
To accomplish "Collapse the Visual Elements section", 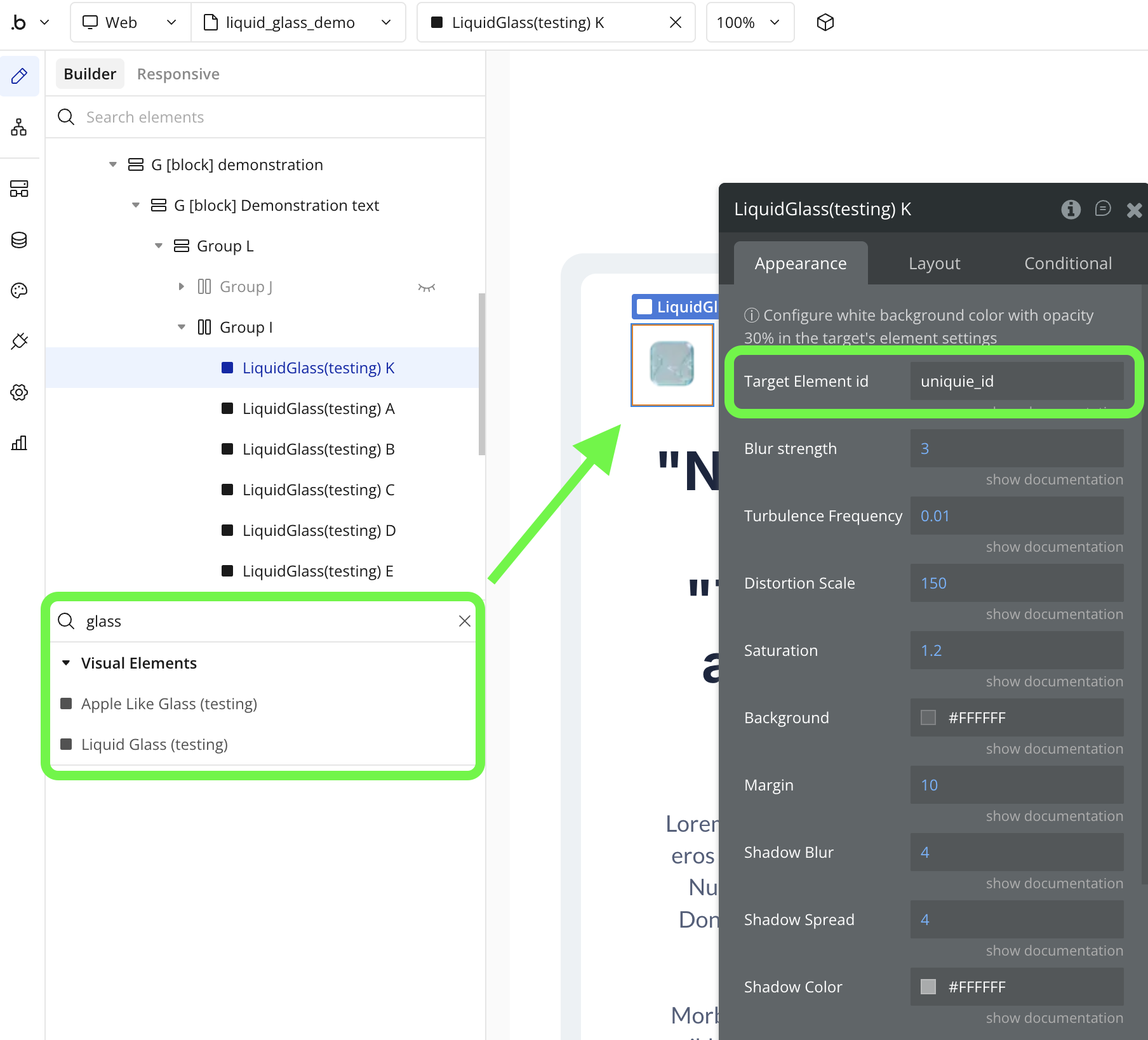I will pos(66,663).
